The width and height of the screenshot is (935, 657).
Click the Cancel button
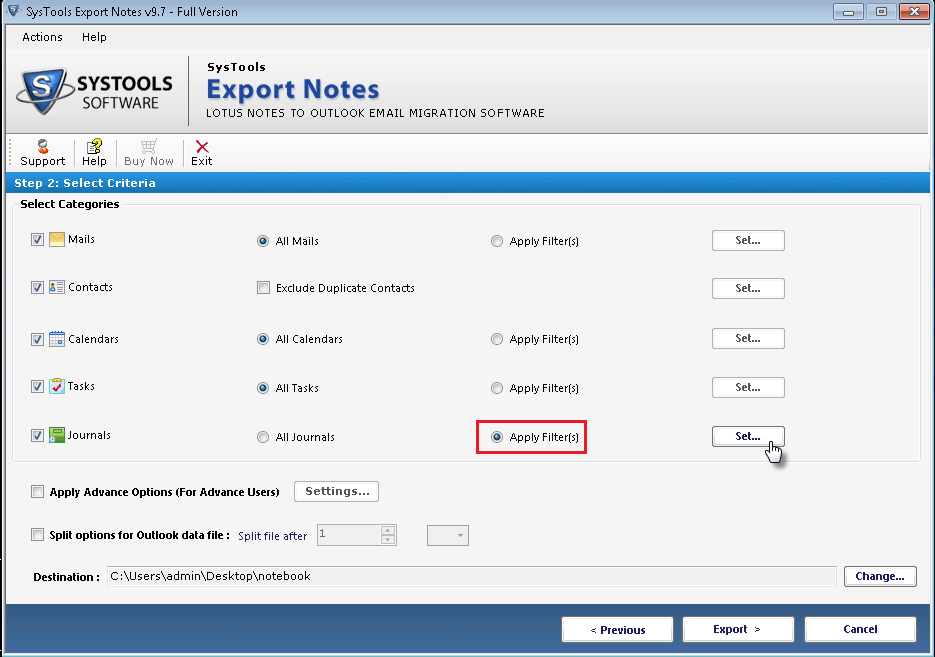tap(860, 630)
